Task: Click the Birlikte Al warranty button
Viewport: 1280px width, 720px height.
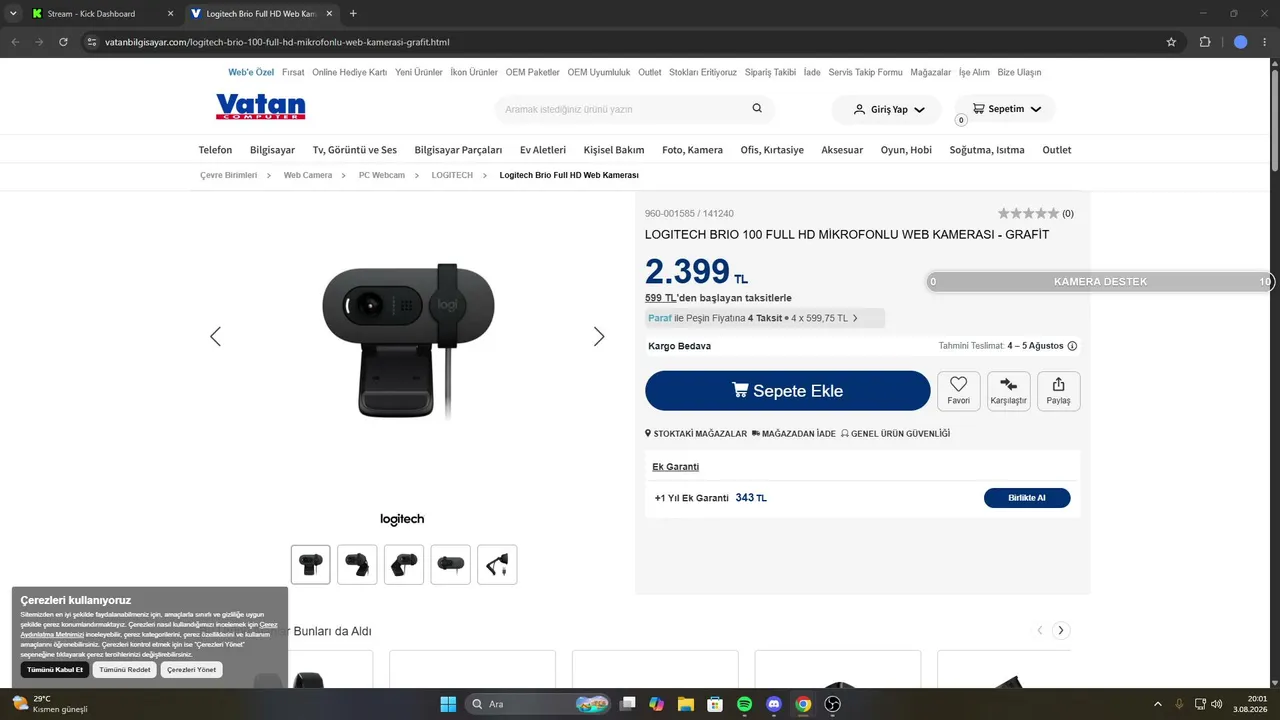Action: [x=1027, y=498]
